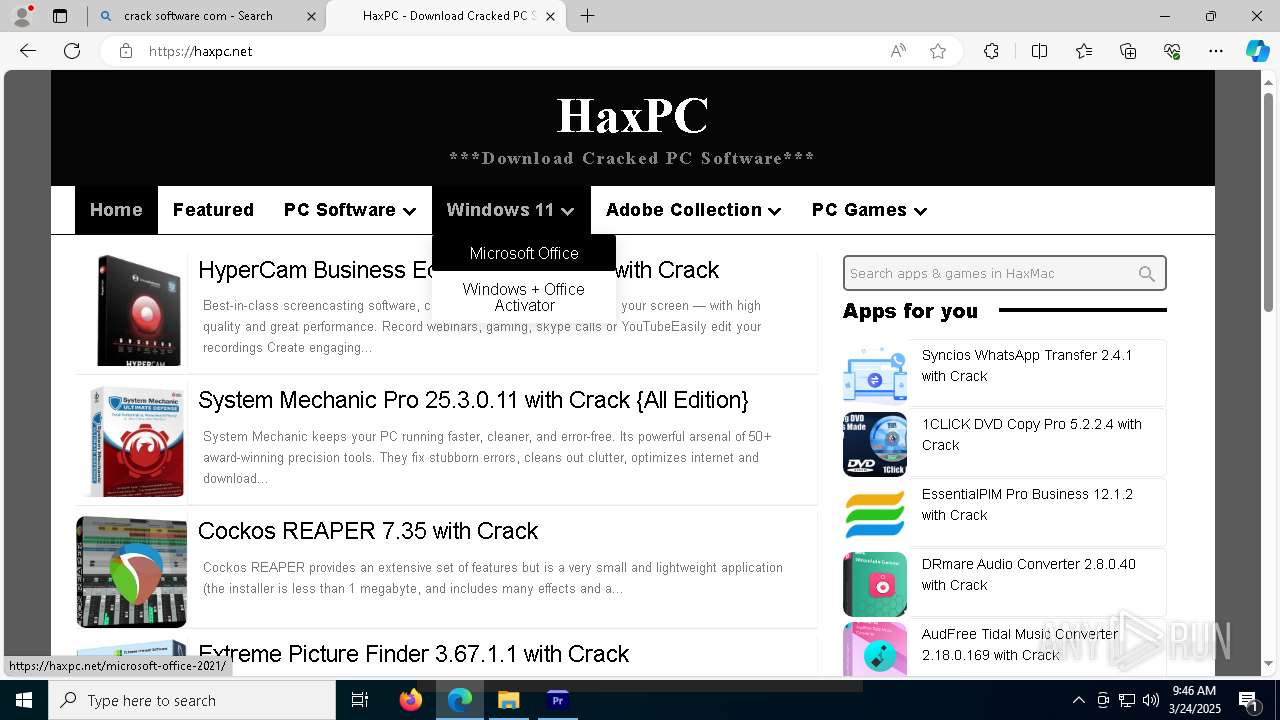Expand the Windows 11 dropdown
This screenshot has height=720, width=1280.
[511, 210]
